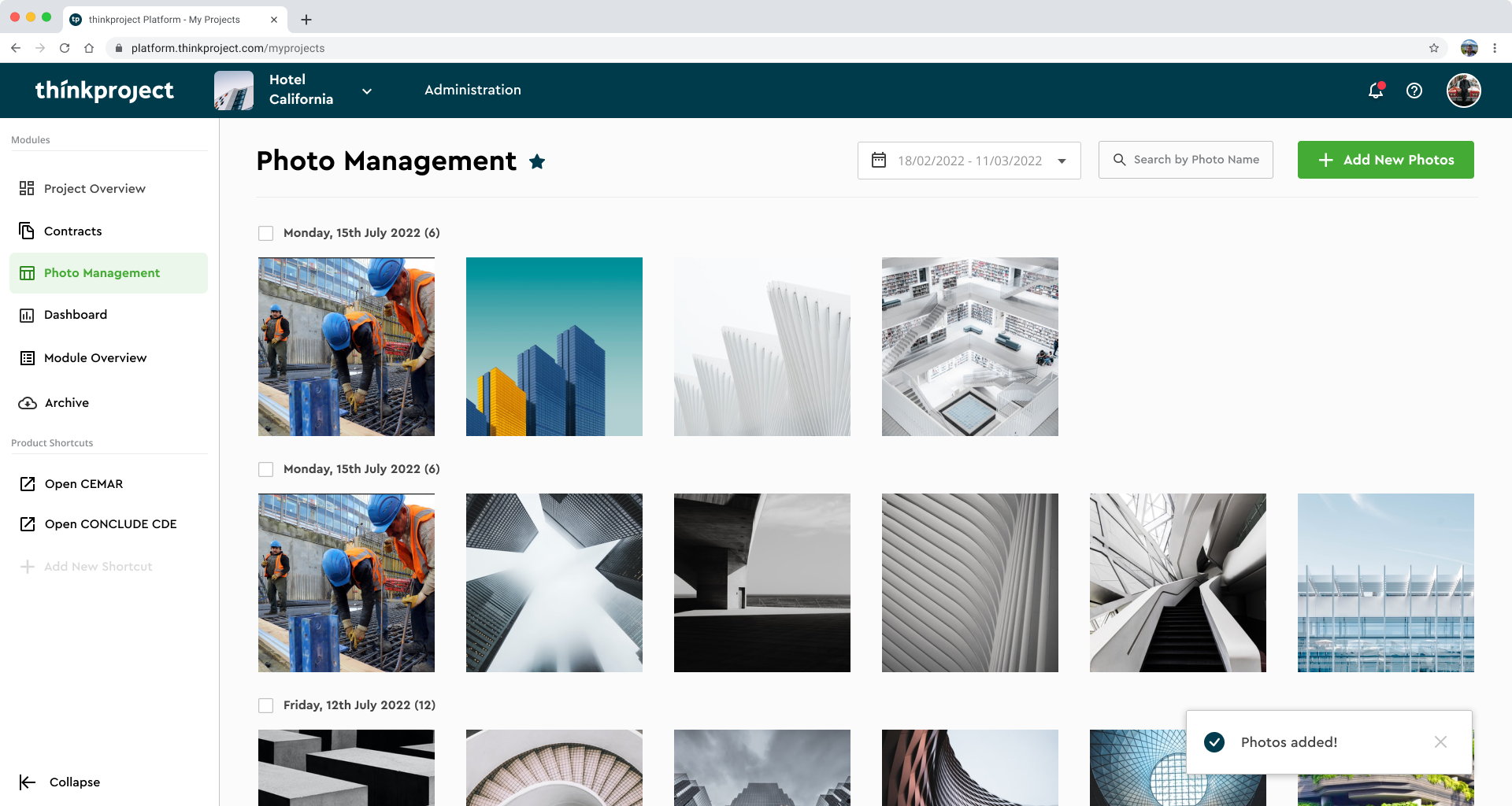
Task: Click the Archive upload-cloud icon
Action: [26, 402]
